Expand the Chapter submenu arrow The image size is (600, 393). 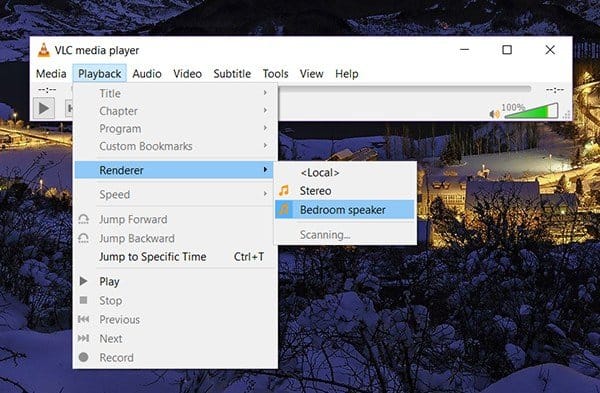265,111
